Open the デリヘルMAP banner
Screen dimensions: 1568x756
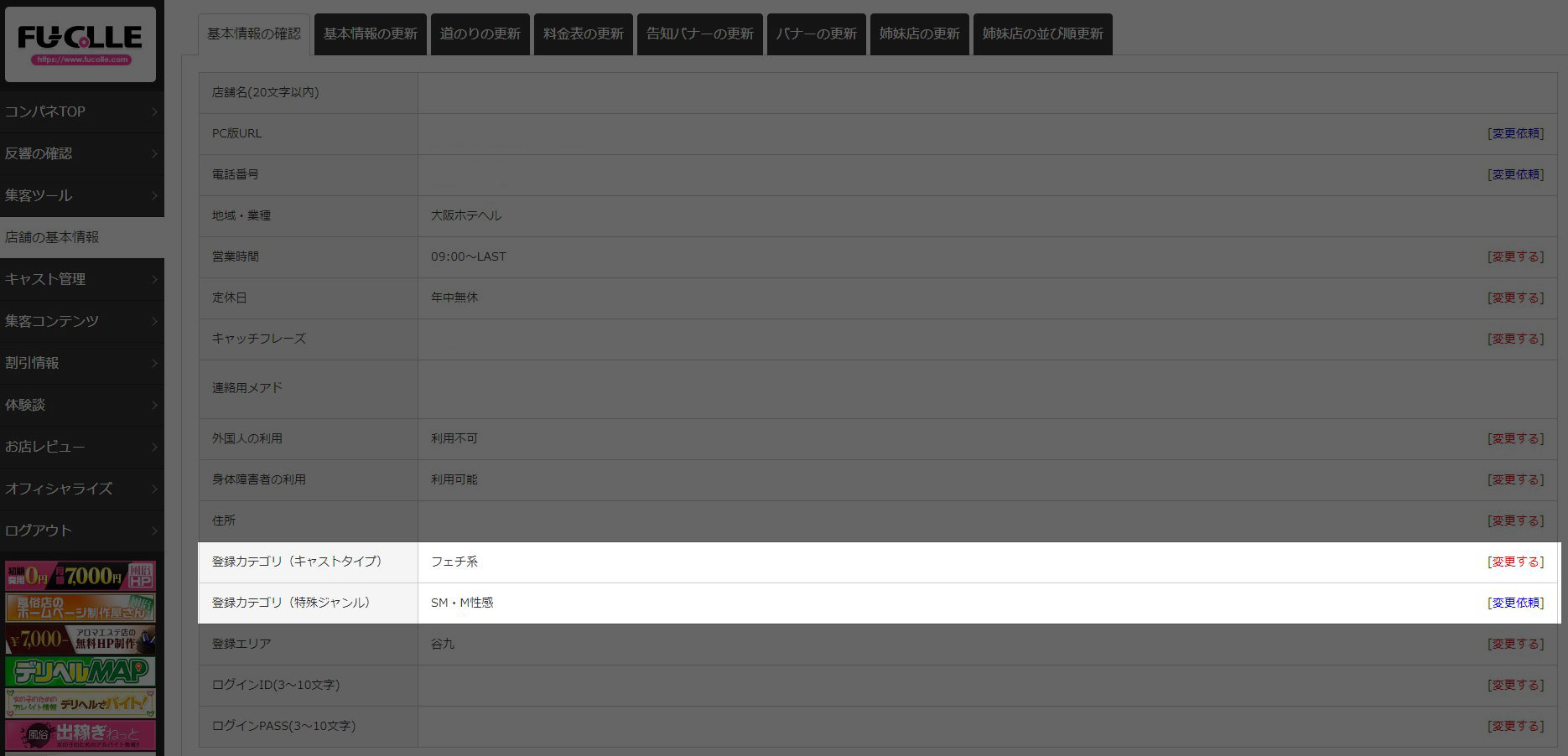tap(80, 671)
